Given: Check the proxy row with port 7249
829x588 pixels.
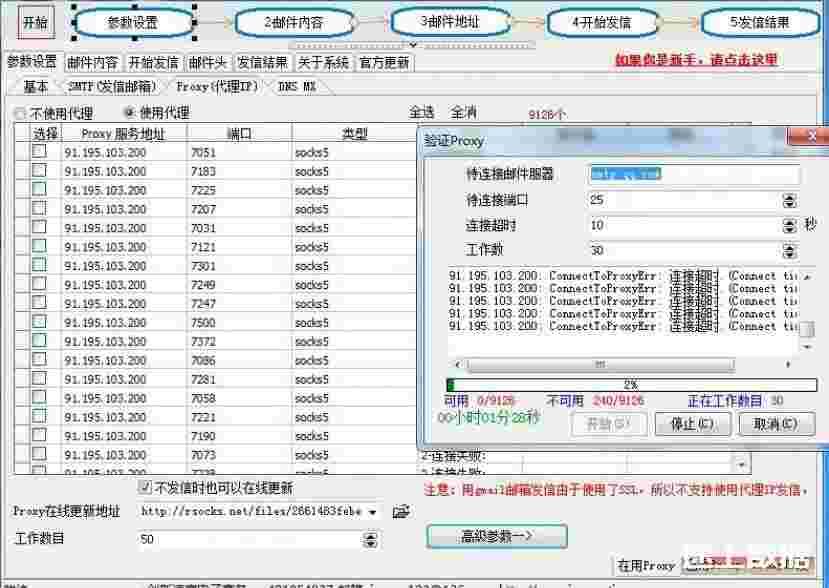Looking at the screenshot, I should tap(39, 283).
